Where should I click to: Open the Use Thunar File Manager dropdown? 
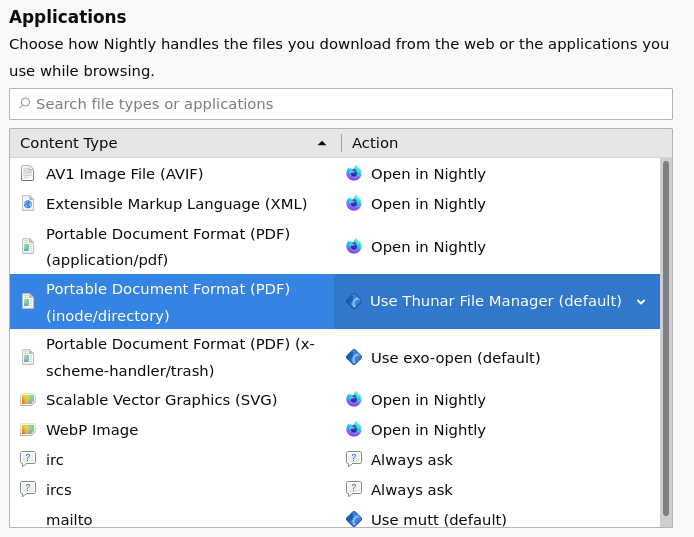496,301
